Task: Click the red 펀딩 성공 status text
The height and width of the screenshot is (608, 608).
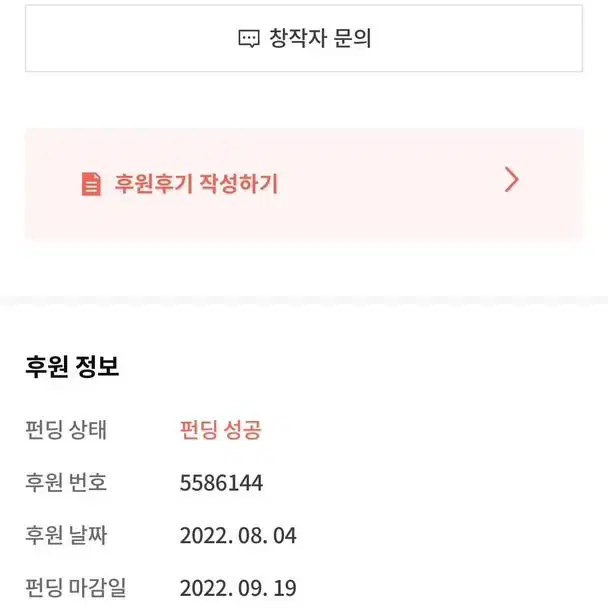Action: point(221,430)
